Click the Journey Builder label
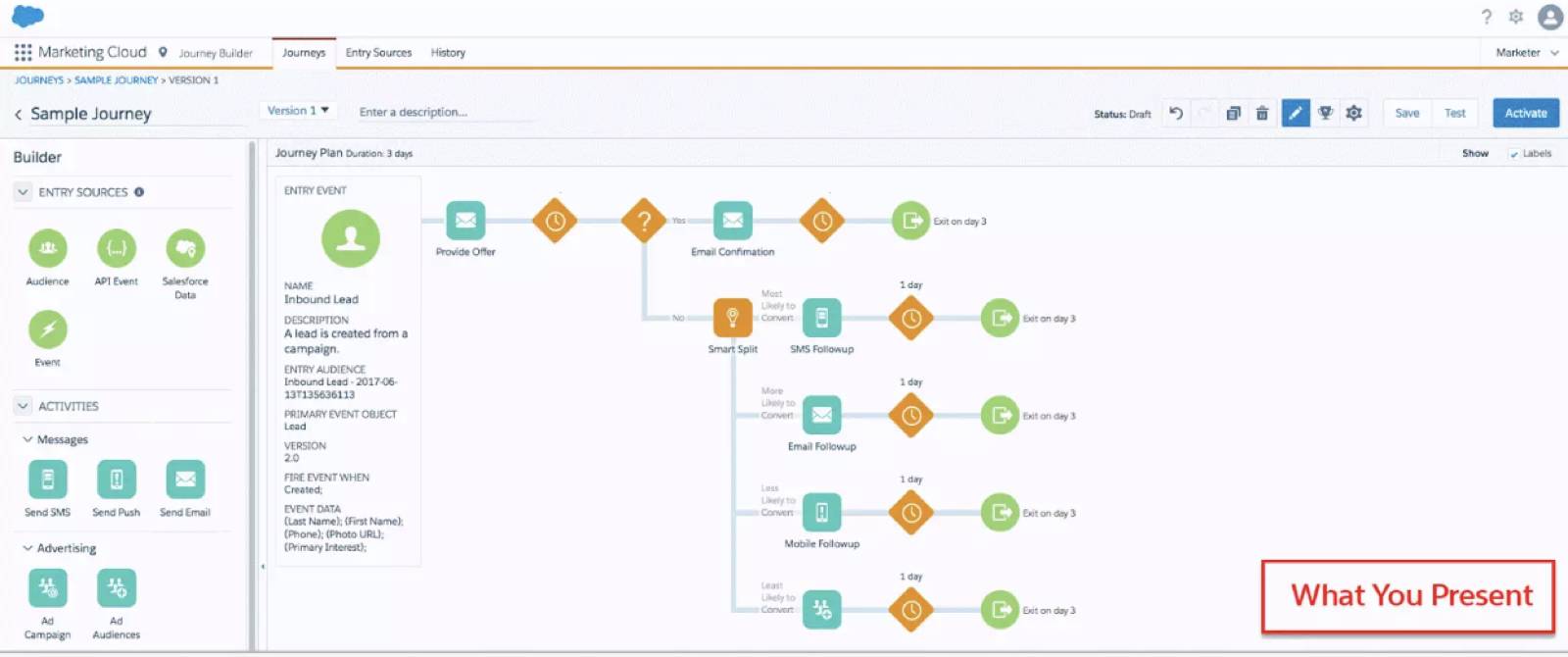Screen dimensions: 1568x657 point(216,53)
